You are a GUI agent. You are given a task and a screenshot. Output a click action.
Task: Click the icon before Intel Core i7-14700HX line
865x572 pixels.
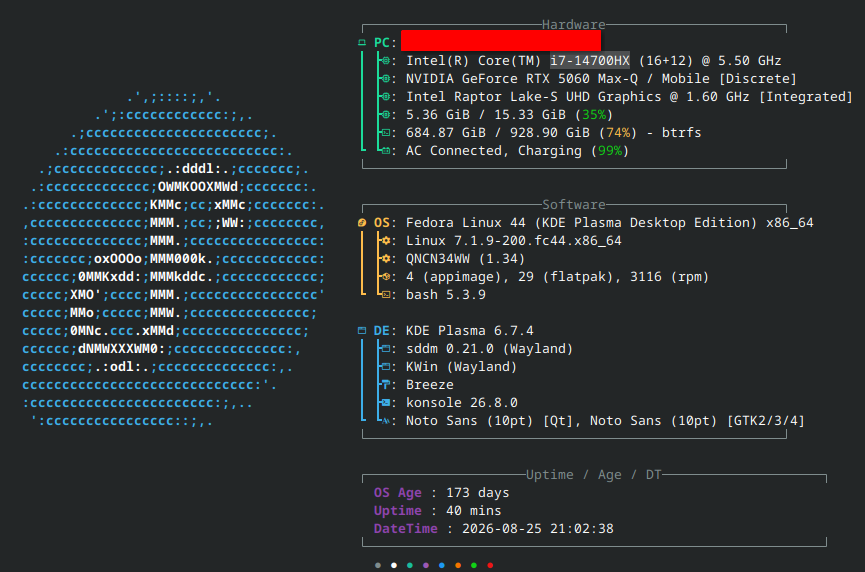pyautogui.click(x=386, y=61)
